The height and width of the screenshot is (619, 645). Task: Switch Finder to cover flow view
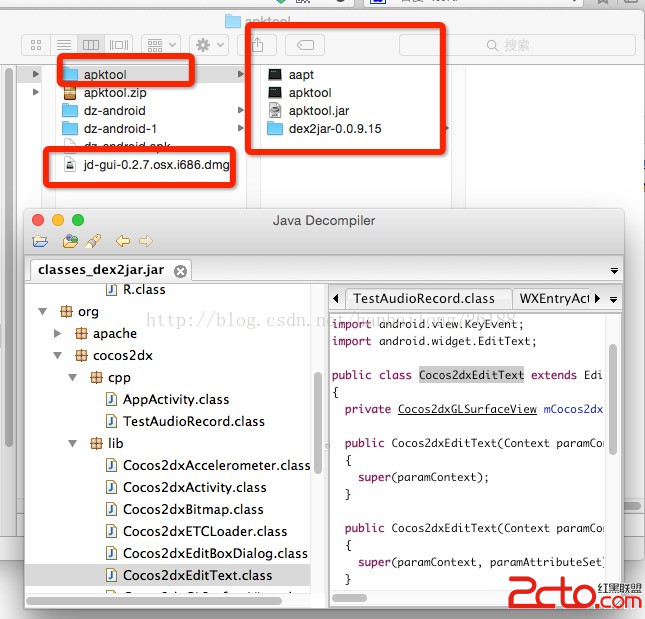pos(118,45)
